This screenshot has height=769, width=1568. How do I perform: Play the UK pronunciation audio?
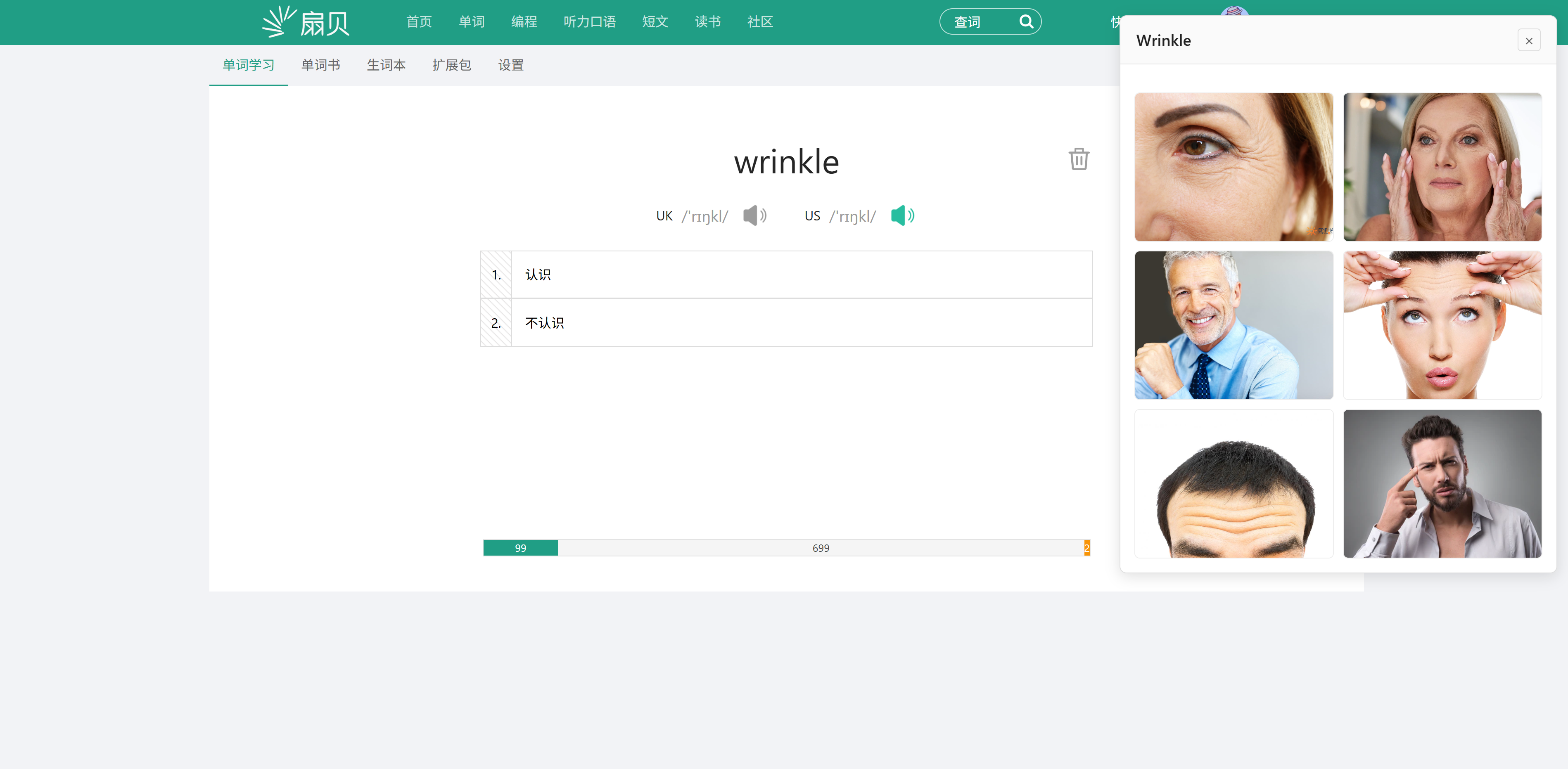click(754, 215)
